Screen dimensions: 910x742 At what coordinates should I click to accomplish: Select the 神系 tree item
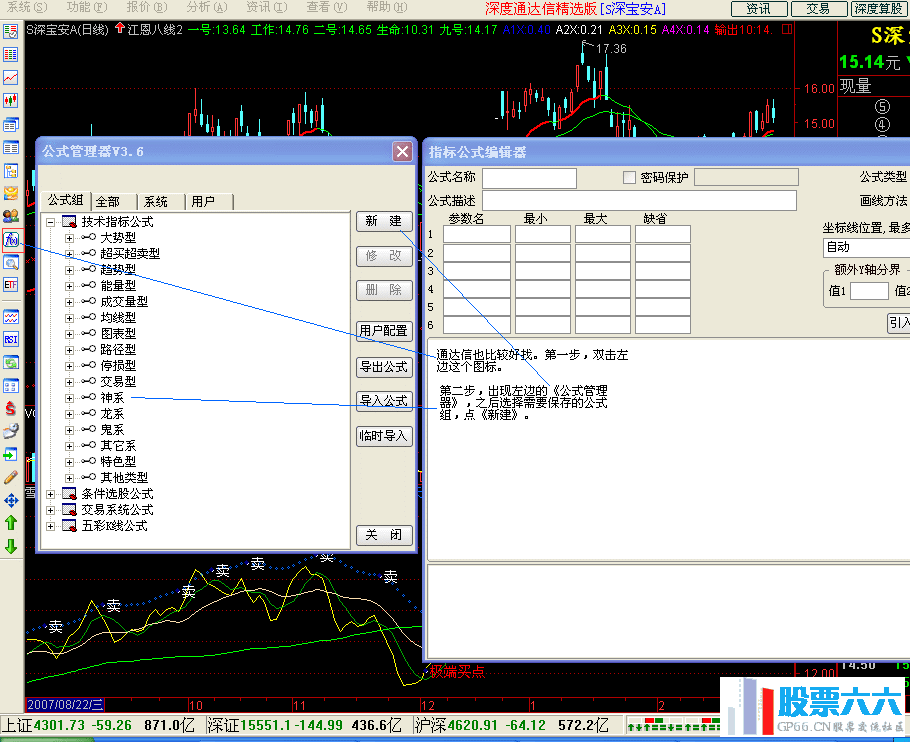(112, 398)
